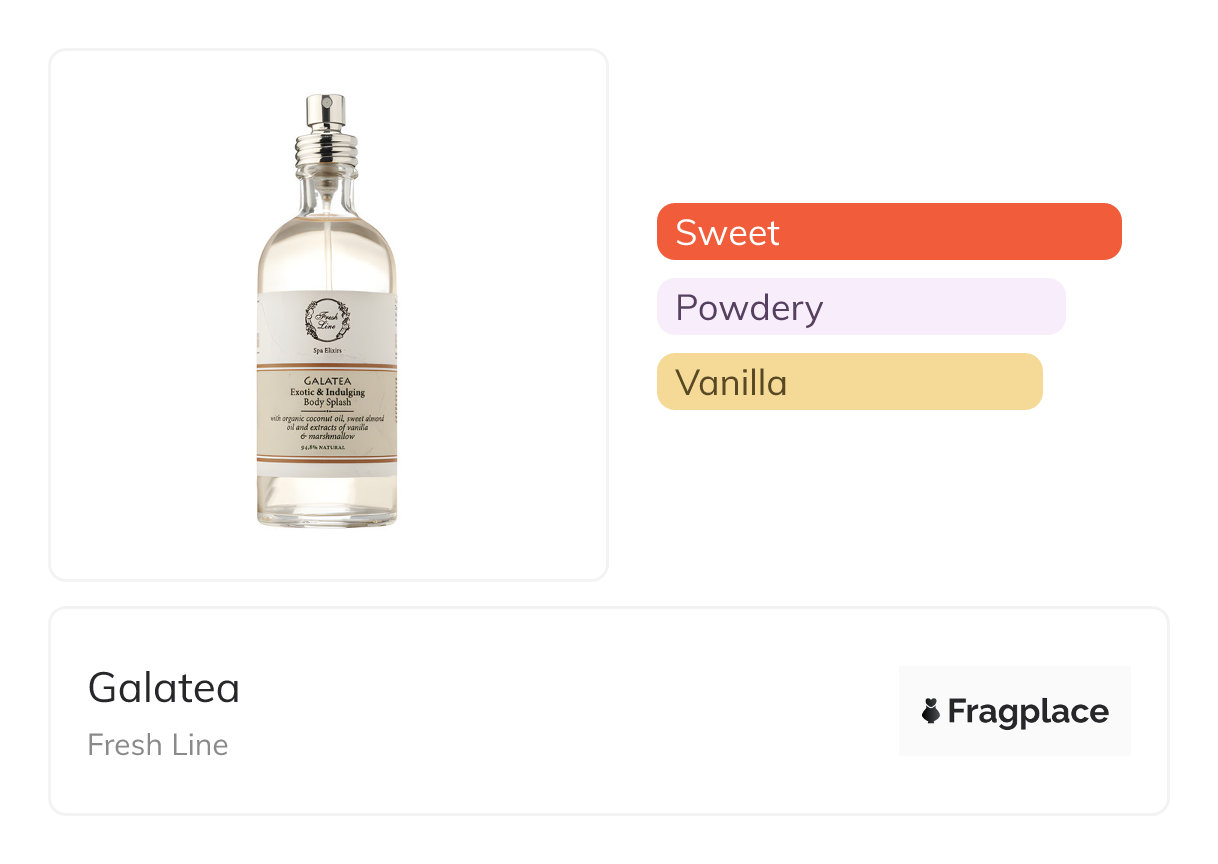Open the Galatea fragrance title
Image resolution: width=1218 pixels, height=864 pixels.
[164, 688]
